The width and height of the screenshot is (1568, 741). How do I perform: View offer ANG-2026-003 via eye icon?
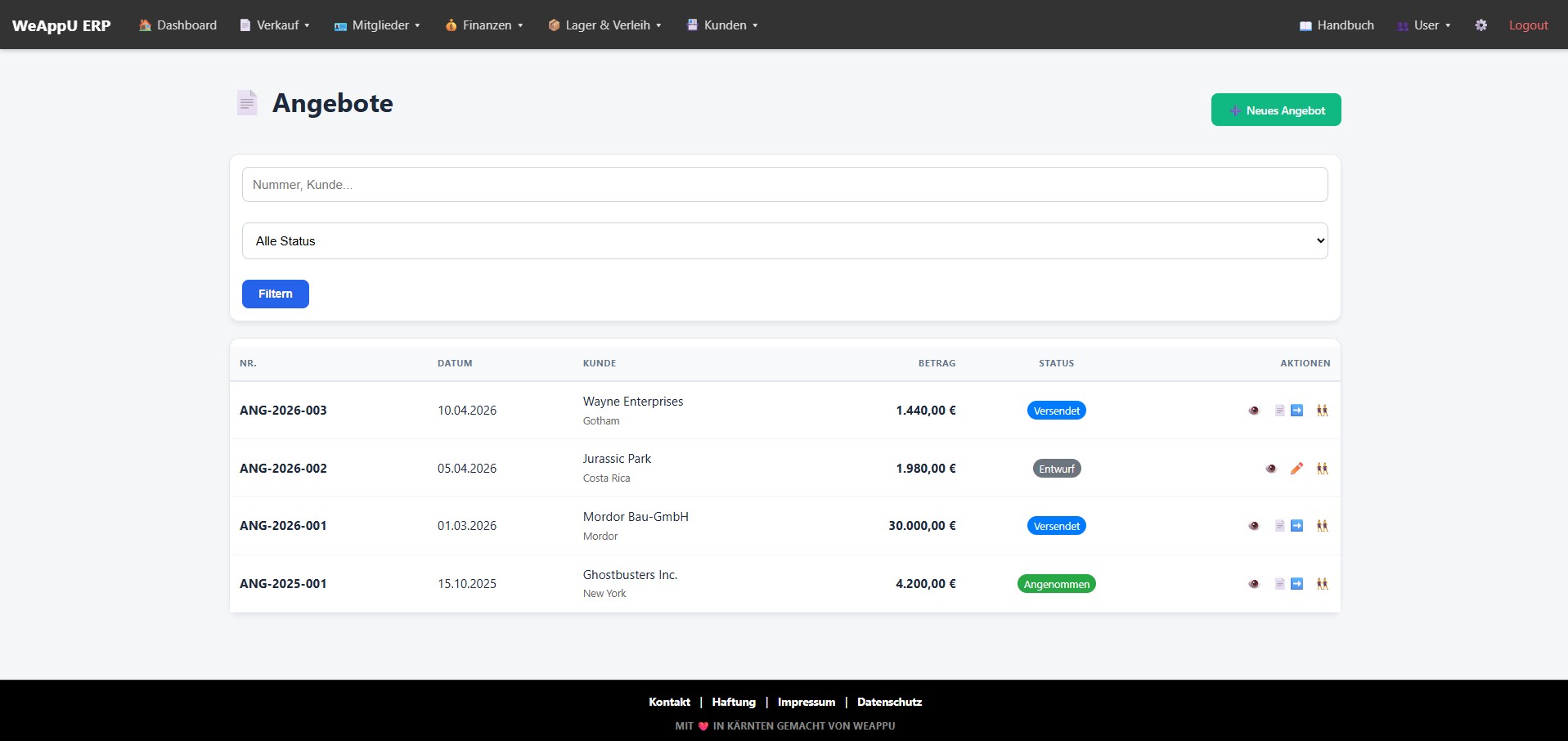coord(1254,411)
